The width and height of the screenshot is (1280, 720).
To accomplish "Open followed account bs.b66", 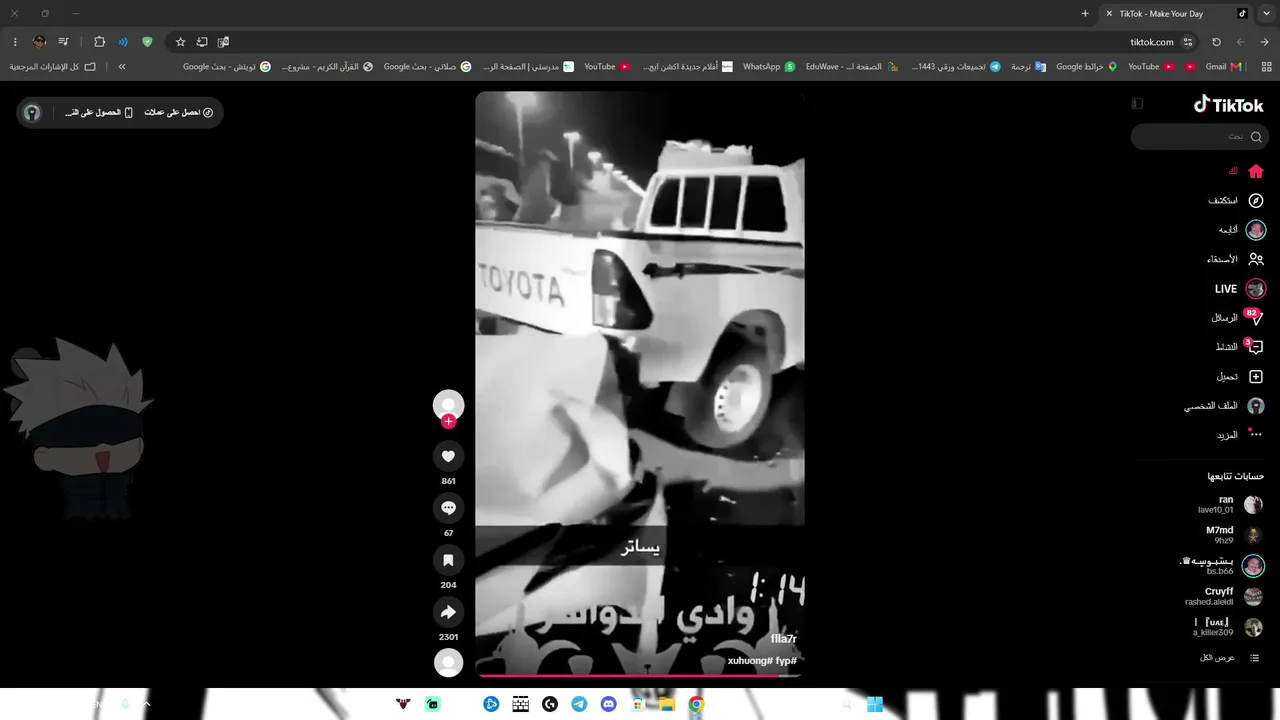I will click(1222, 566).
